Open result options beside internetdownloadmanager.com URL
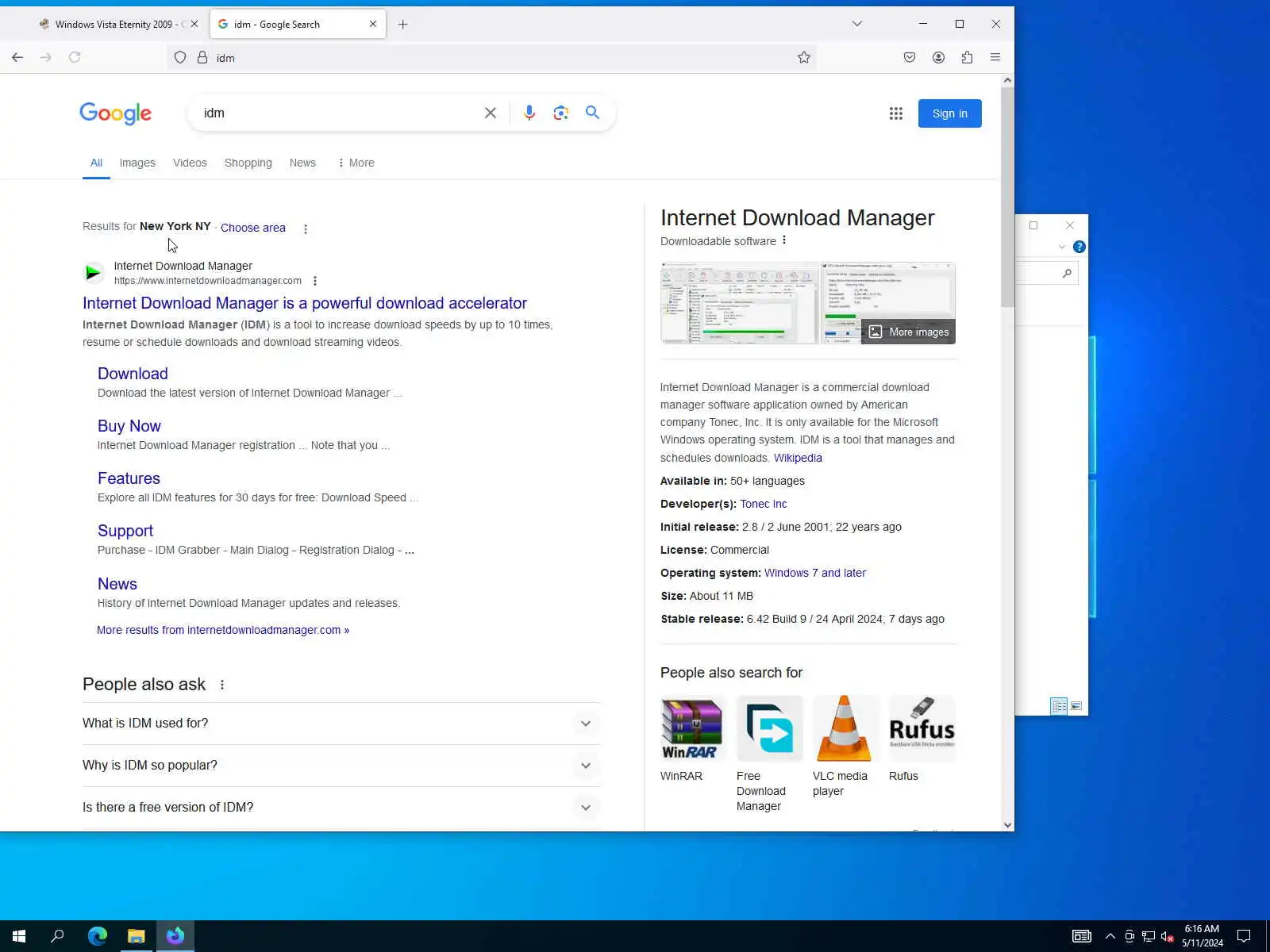This screenshot has width=1270, height=952. (315, 281)
